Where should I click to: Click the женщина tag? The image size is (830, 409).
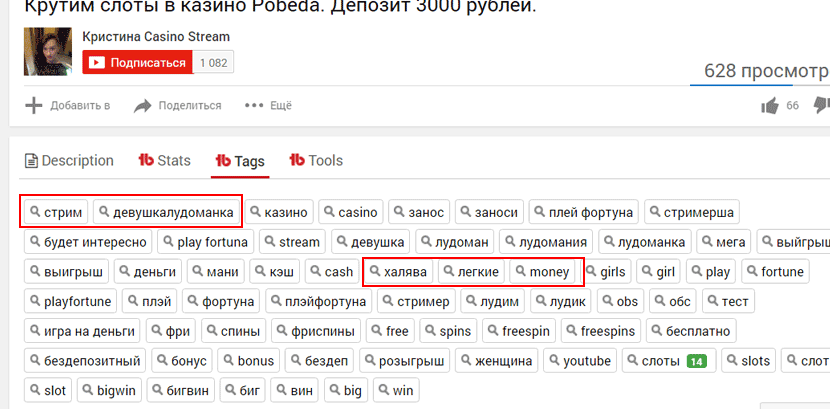click(497, 360)
